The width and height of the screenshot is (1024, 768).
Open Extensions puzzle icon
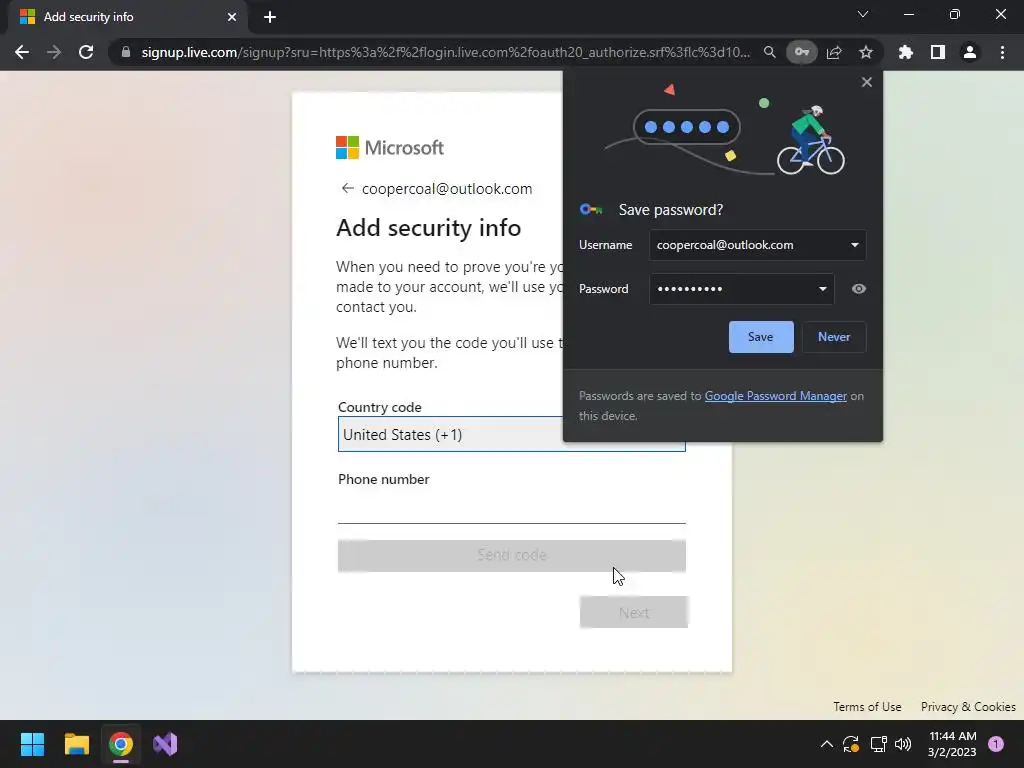pos(906,52)
